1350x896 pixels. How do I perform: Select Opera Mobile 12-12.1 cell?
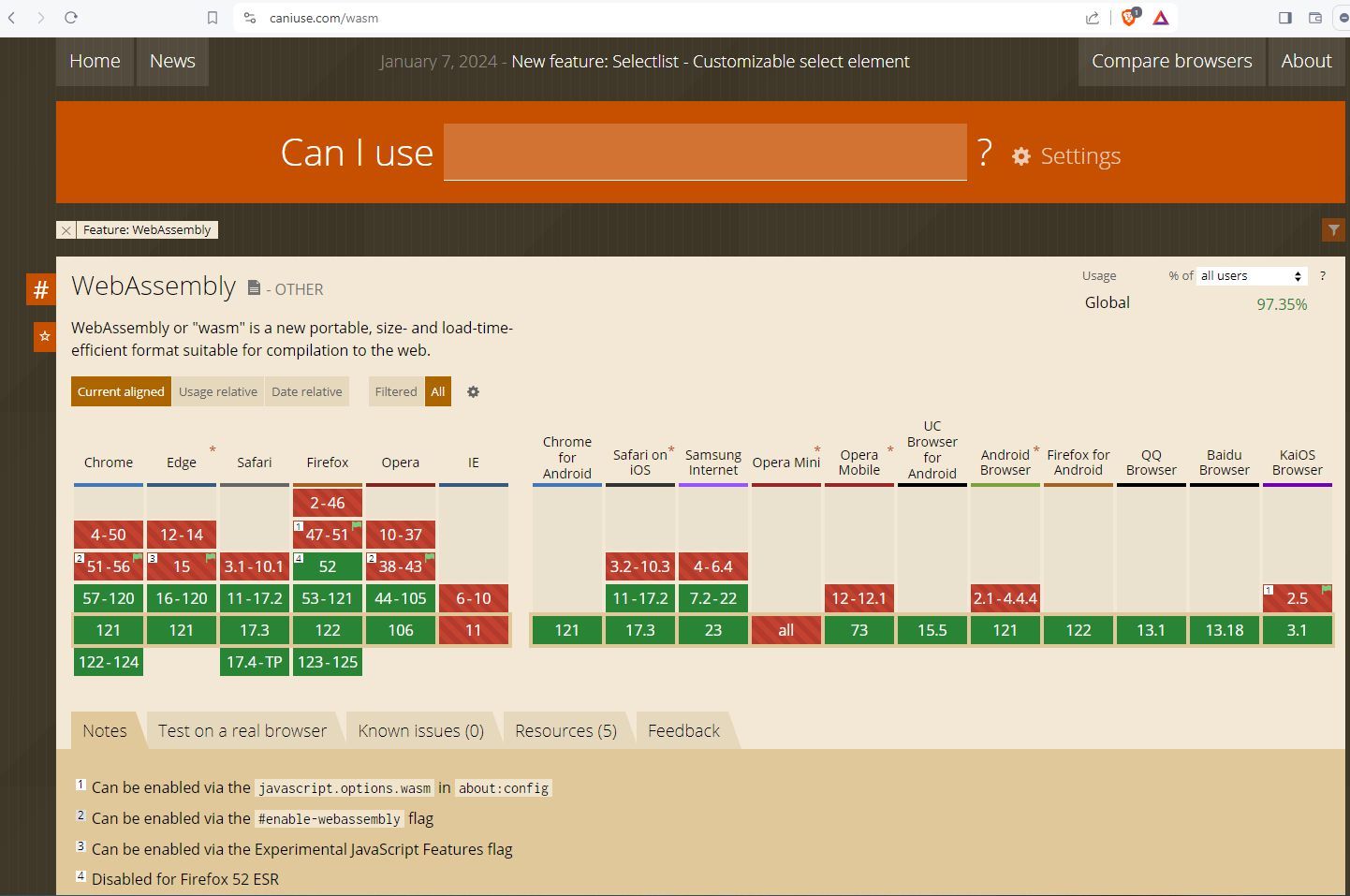click(x=859, y=598)
